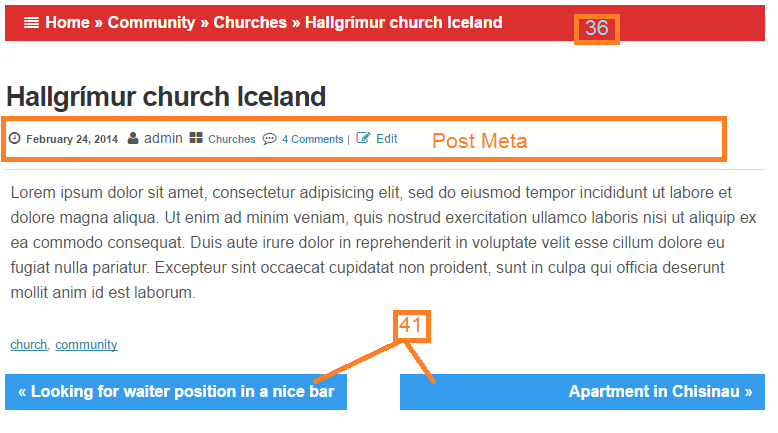Click the Hallgrímur church Iceland post title
The height and width of the screenshot is (433, 778).
166,96
